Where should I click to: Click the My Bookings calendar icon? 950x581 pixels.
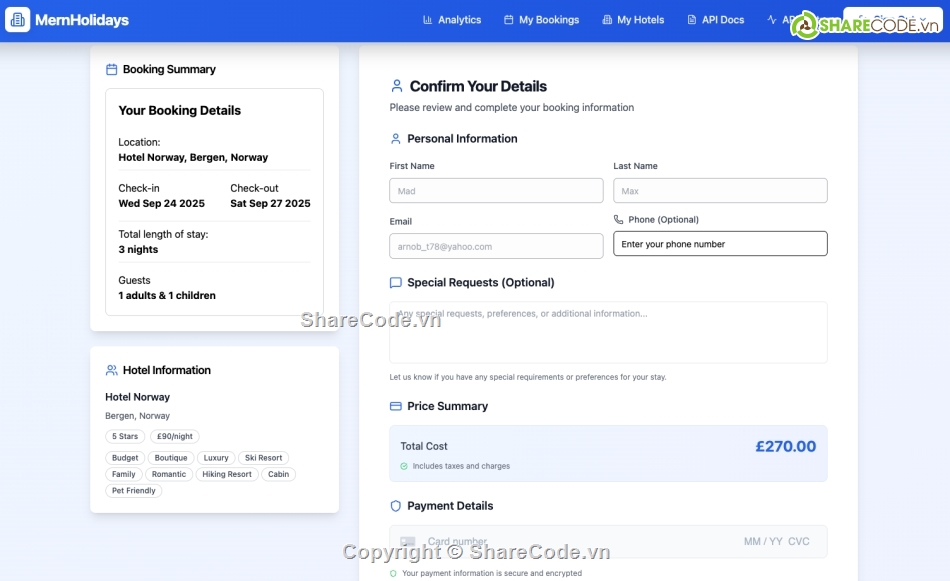pos(508,20)
